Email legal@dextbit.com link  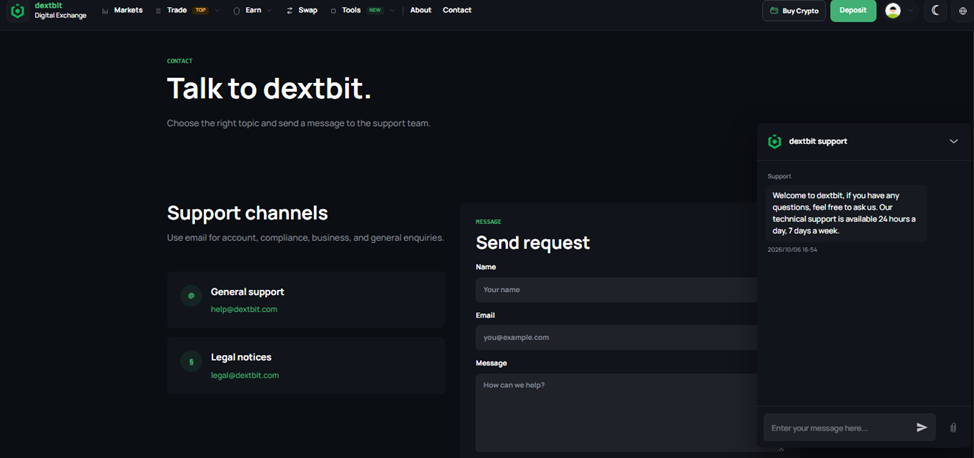[x=245, y=375]
